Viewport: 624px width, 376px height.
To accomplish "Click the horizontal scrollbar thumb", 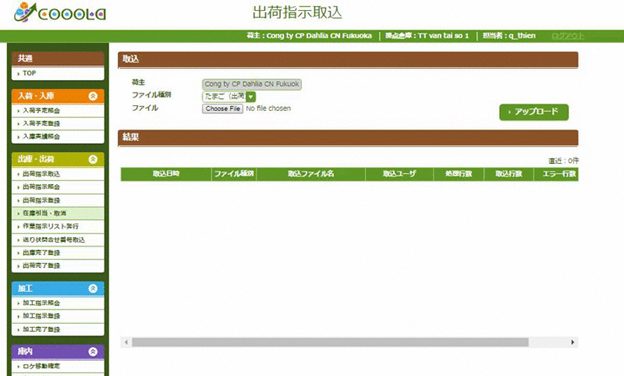I will click(330, 342).
